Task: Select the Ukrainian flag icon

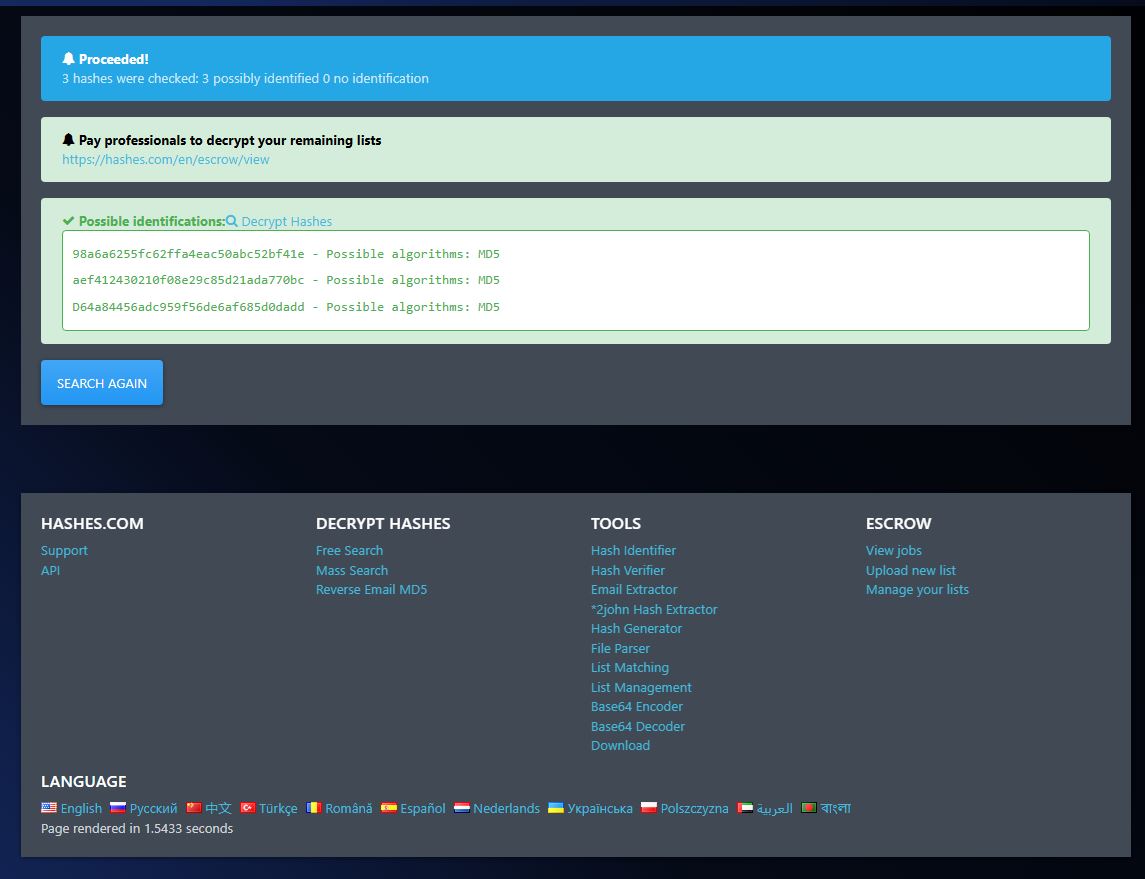Action: click(x=553, y=807)
